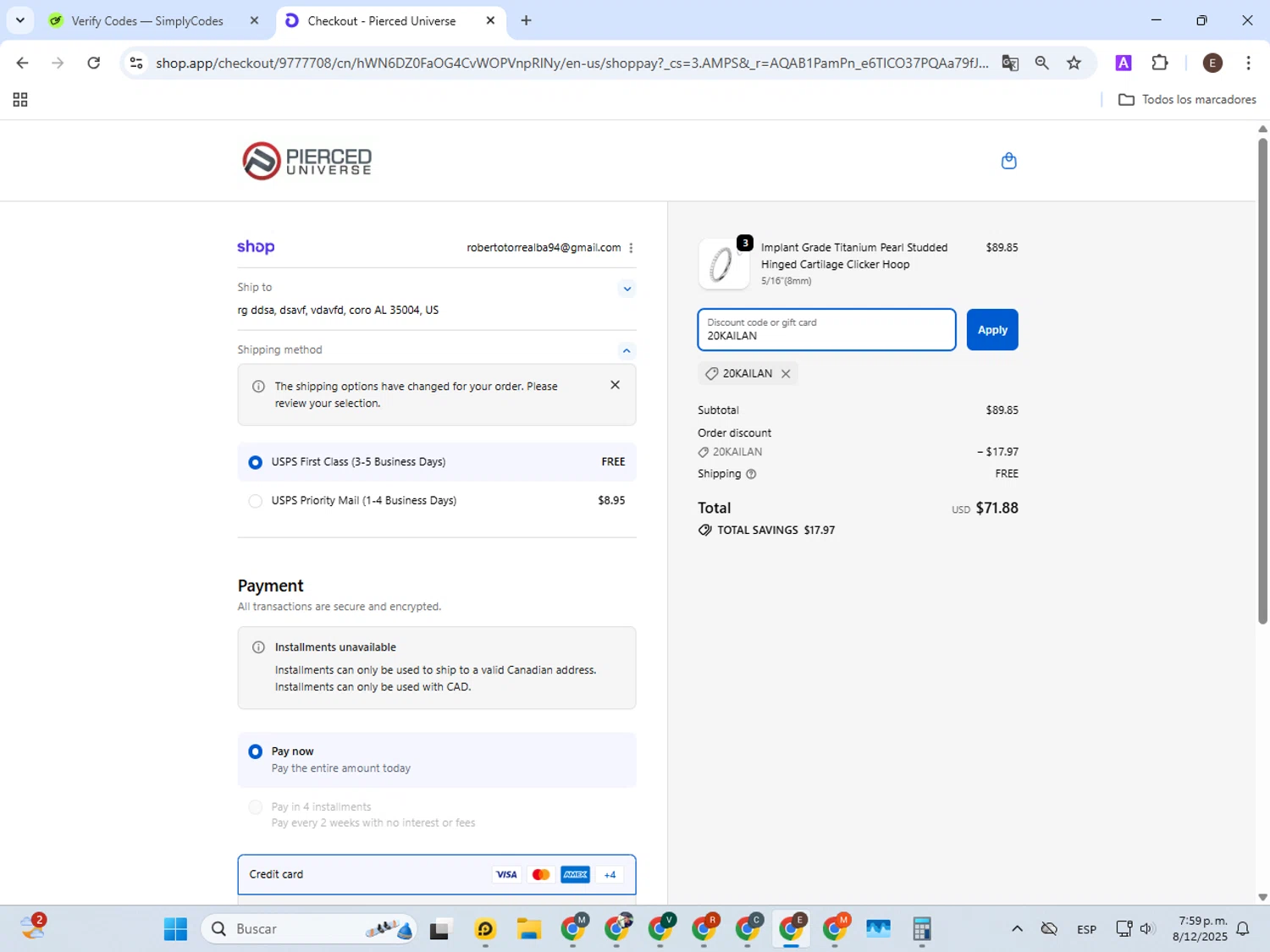Open the Calculator app in taskbar
The height and width of the screenshot is (952, 1270).
pos(922,929)
